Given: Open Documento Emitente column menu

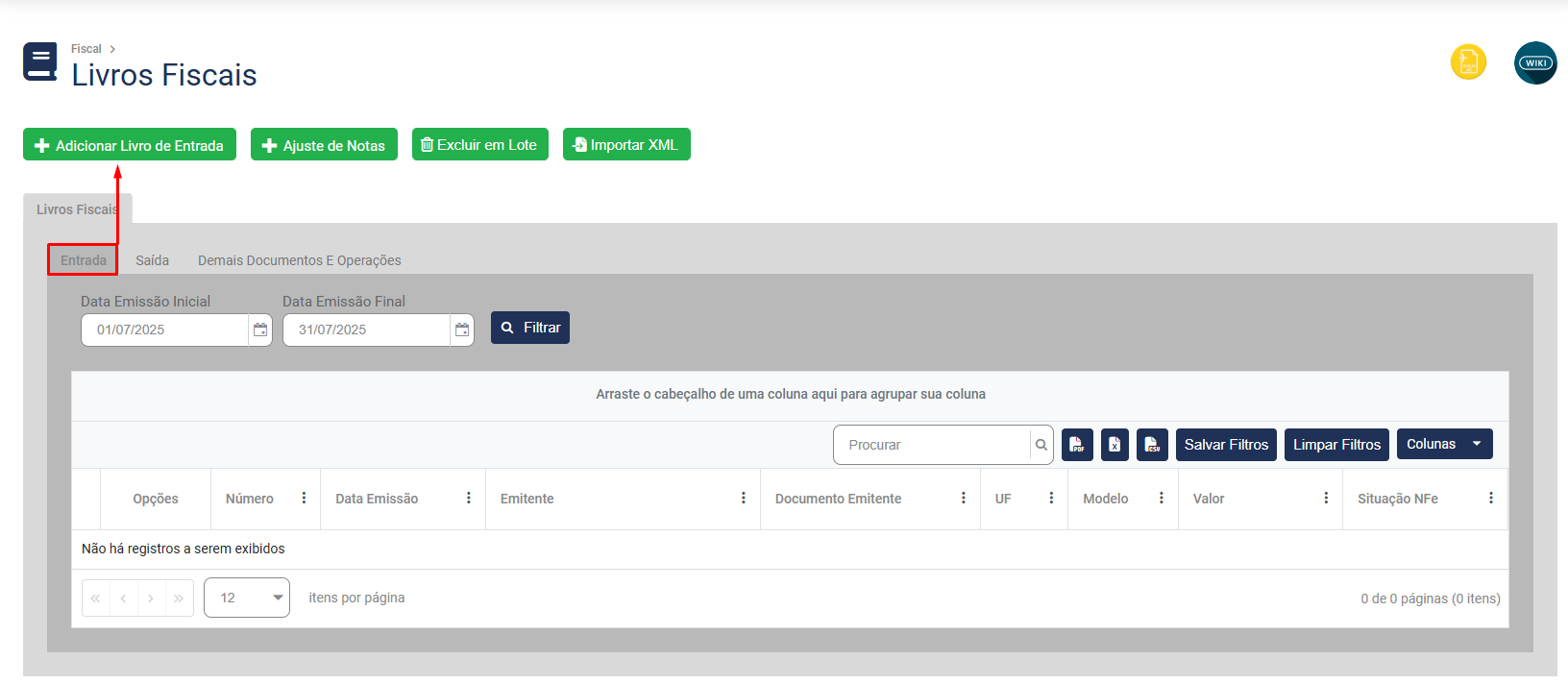Looking at the screenshot, I should click(x=964, y=499).
